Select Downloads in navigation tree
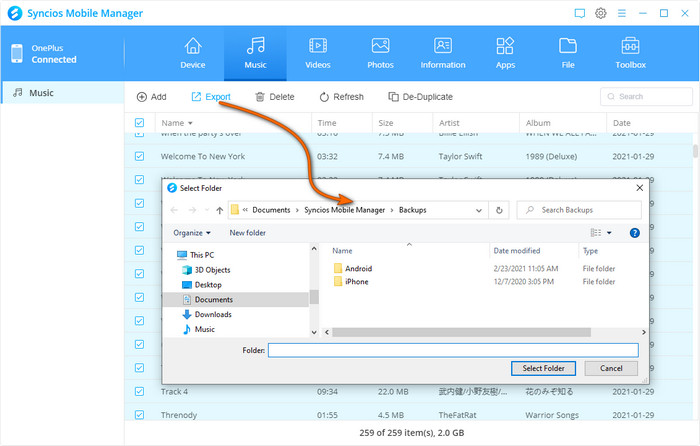Image resolution: width=700 pixels, height=446 pixels. click(x=207, y=314)
